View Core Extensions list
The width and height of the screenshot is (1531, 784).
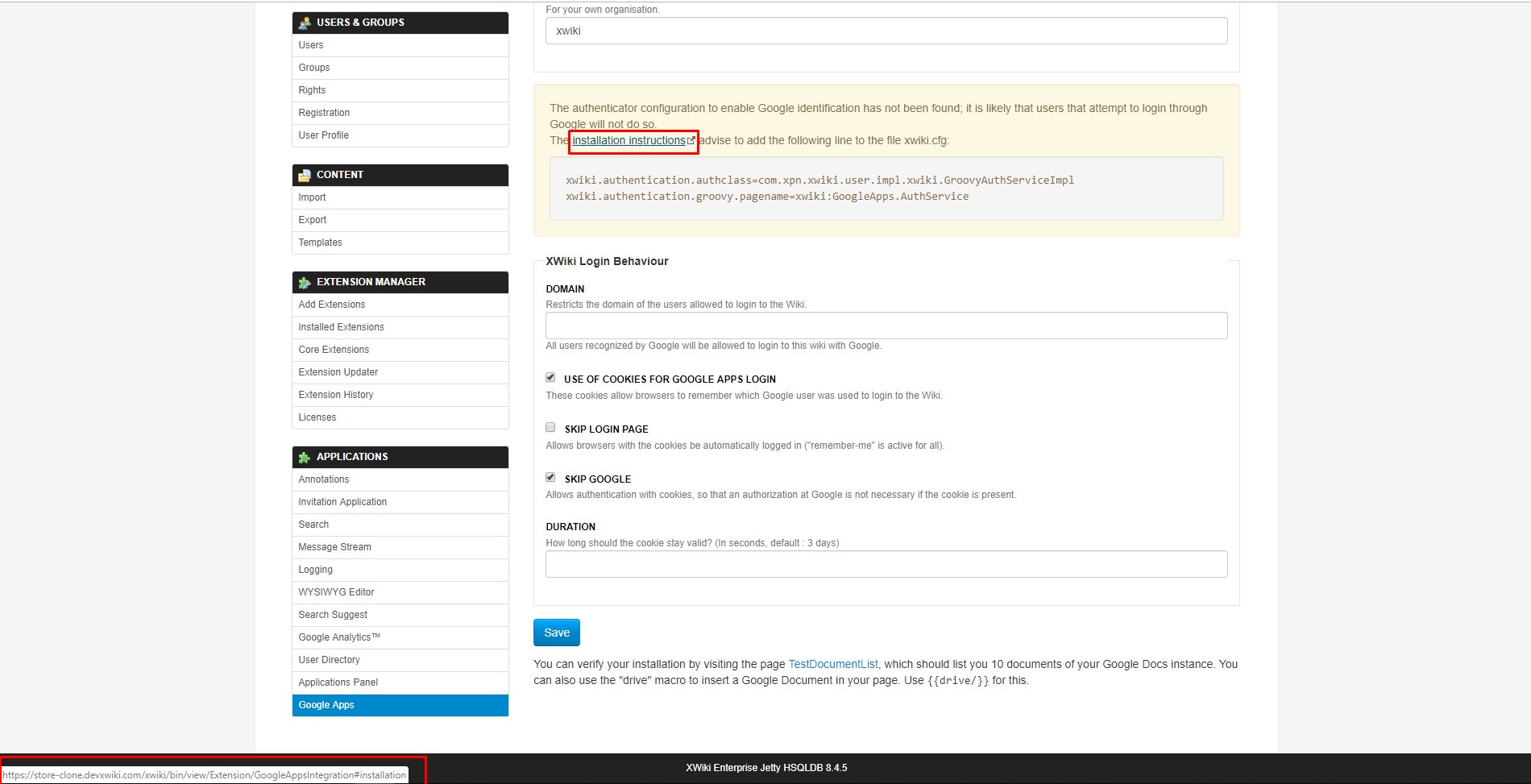coord(400,350)
